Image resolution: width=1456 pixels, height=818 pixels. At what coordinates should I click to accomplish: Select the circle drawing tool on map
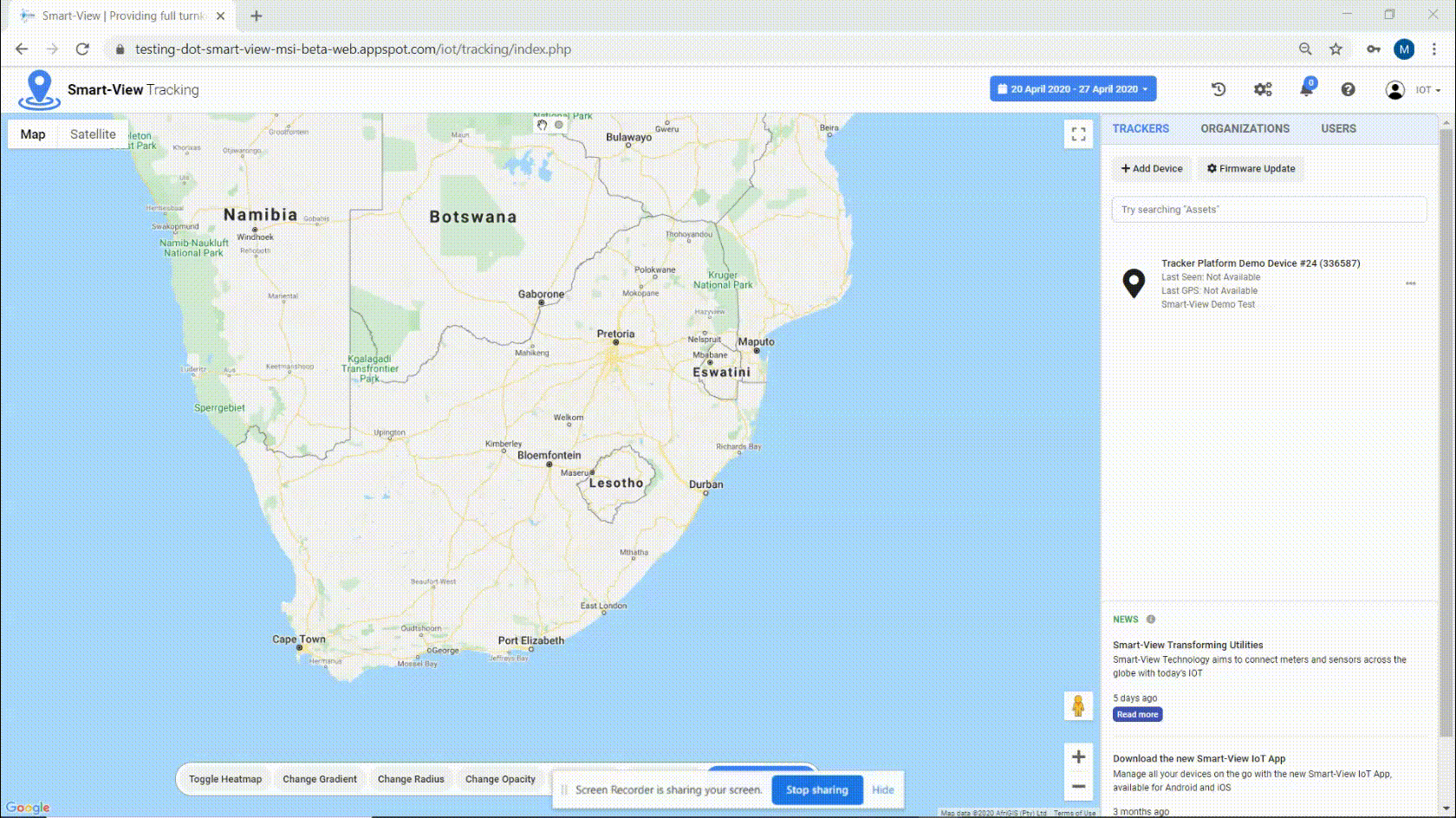point(559,125)
